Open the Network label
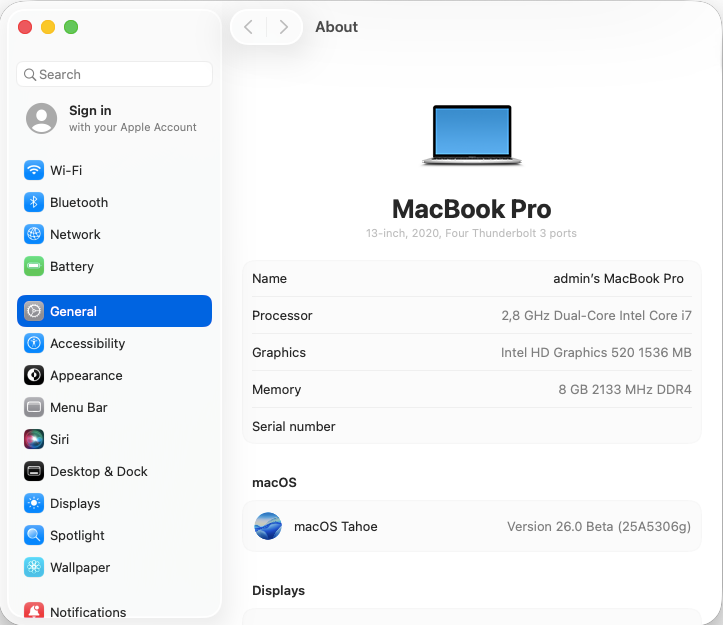This screenshot has height=625, width=723. click(x=75, y=234)
